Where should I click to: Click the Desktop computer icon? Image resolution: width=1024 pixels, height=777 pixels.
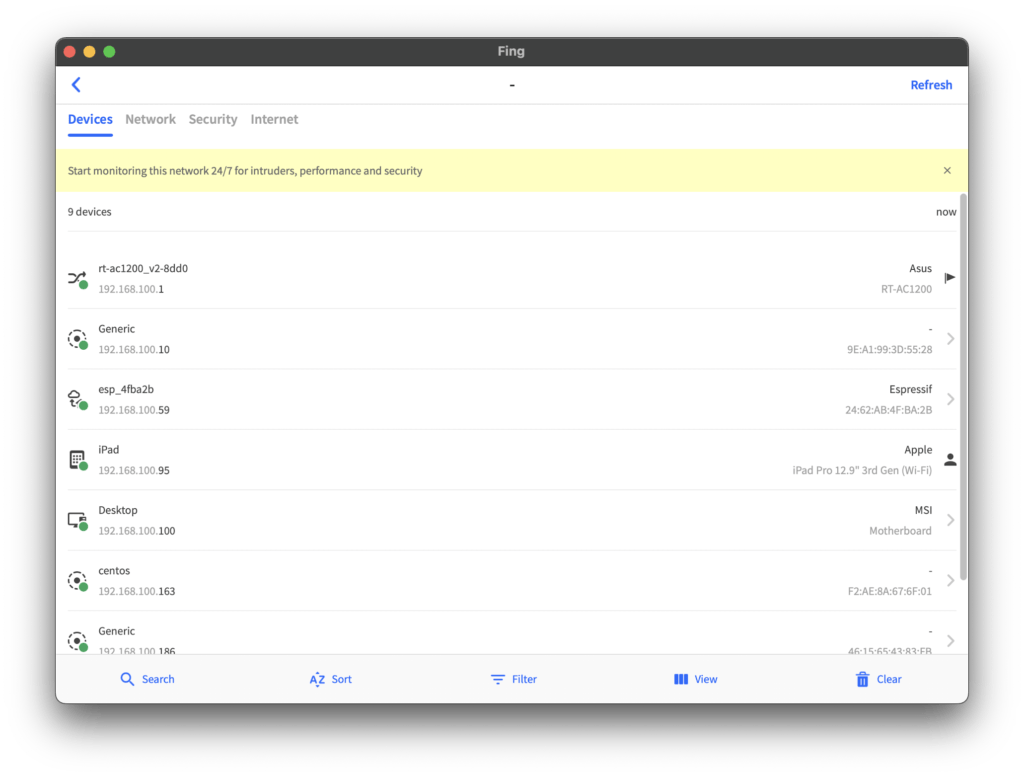click(77, 520)
